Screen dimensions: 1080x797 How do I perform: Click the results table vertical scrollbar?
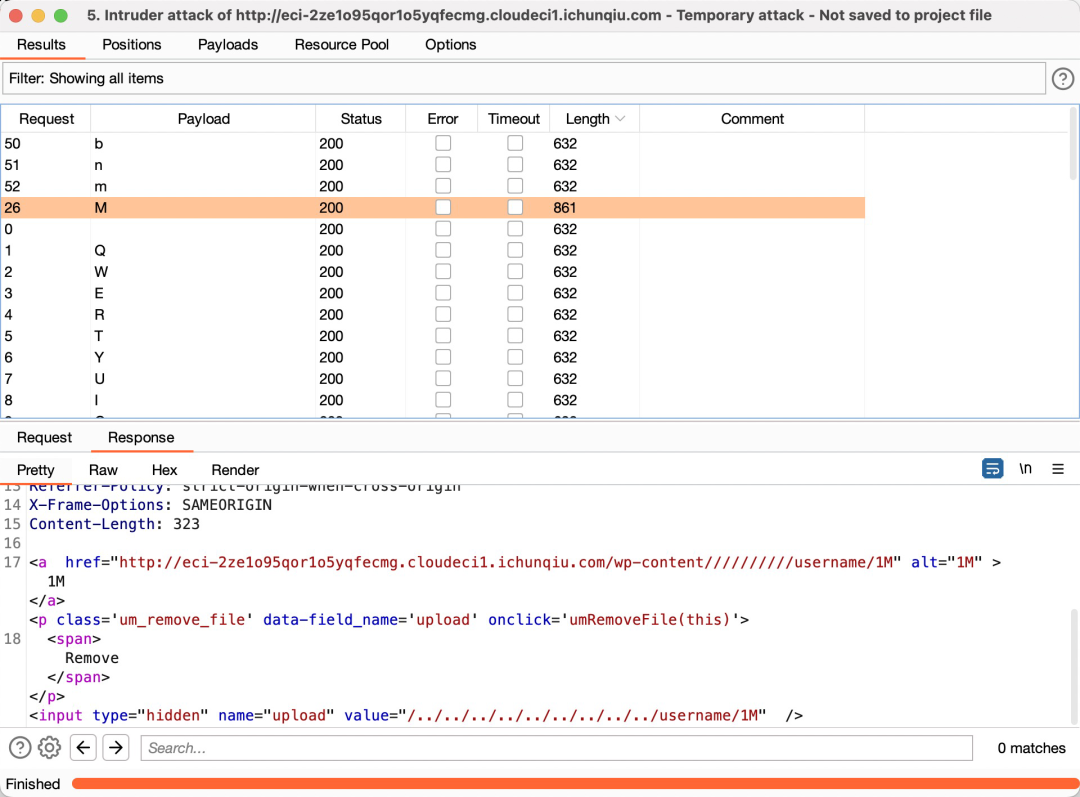pos(1073,143)
